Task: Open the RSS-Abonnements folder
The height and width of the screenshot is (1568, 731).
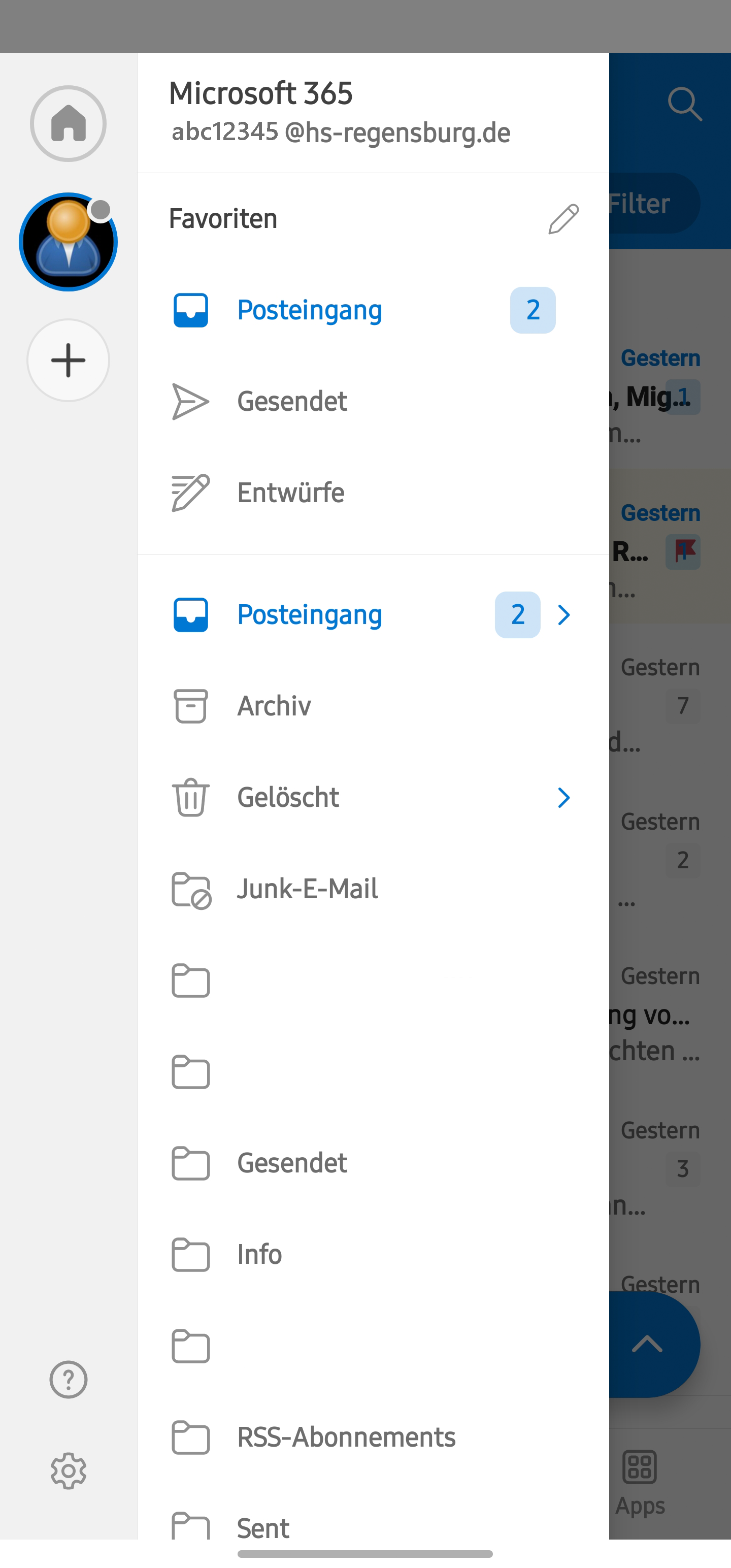Action: click(x=346, y=1437)
